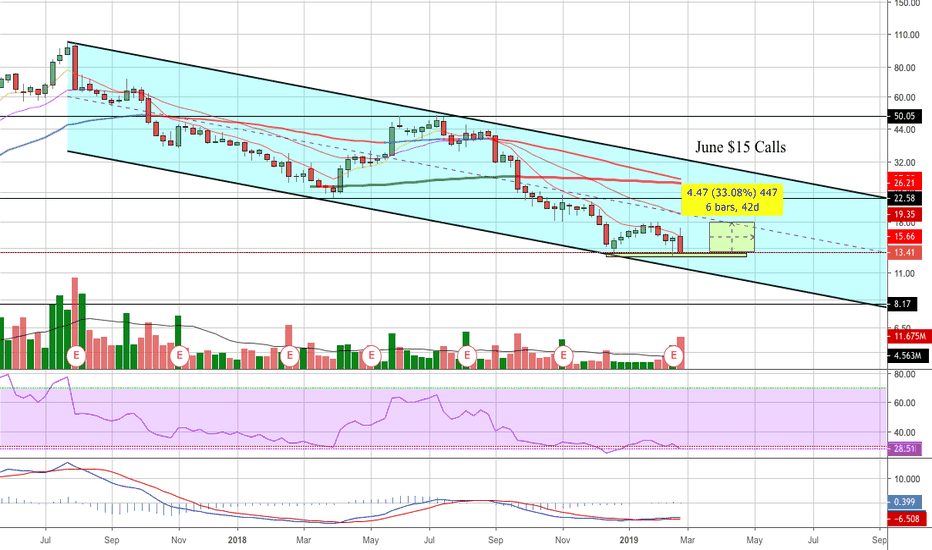Click the 110.00 price axis label
This screenshot has width=932, height=550.
pos(906,35)
